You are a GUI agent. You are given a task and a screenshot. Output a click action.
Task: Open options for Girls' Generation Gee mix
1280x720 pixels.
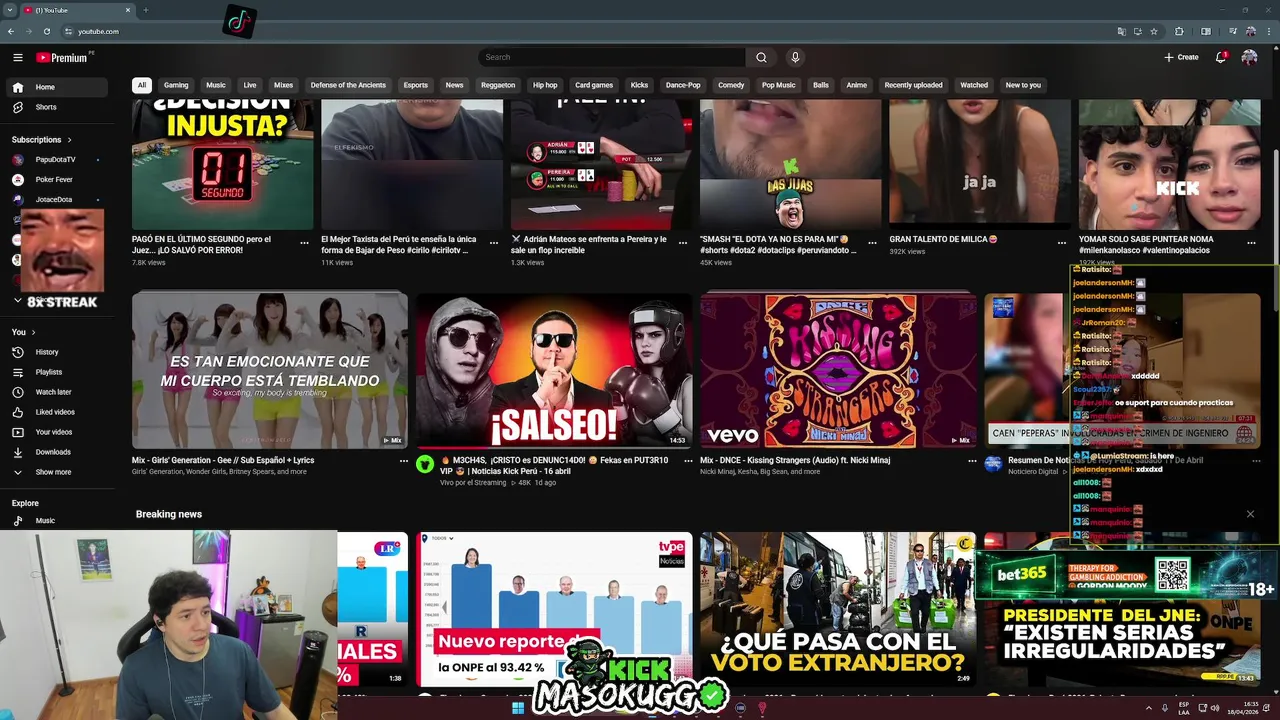click(x=404, y=461)
